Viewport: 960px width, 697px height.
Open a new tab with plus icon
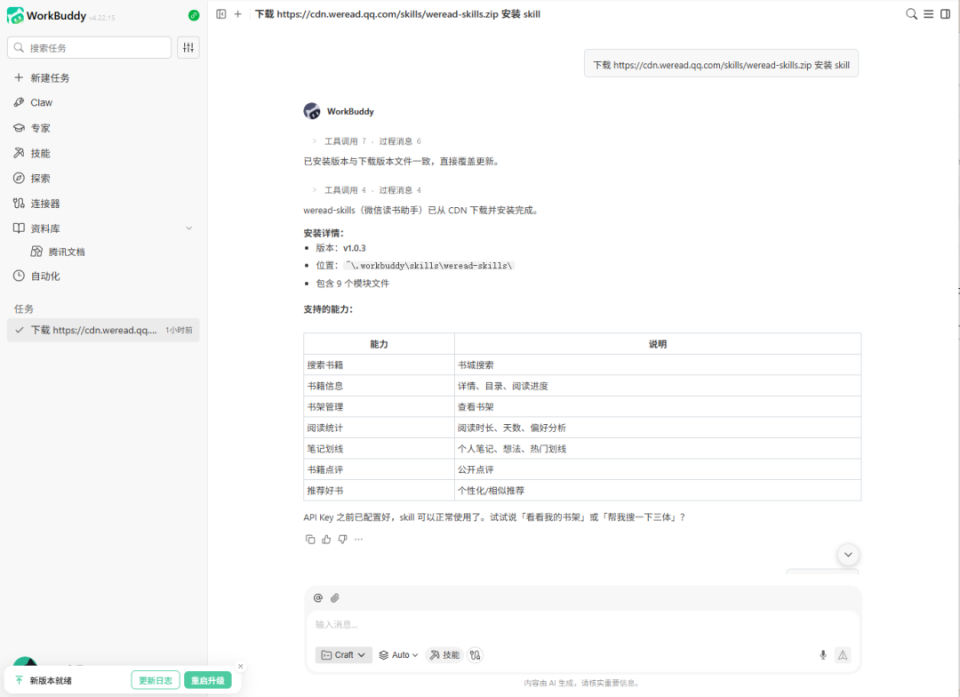(238, 14)
